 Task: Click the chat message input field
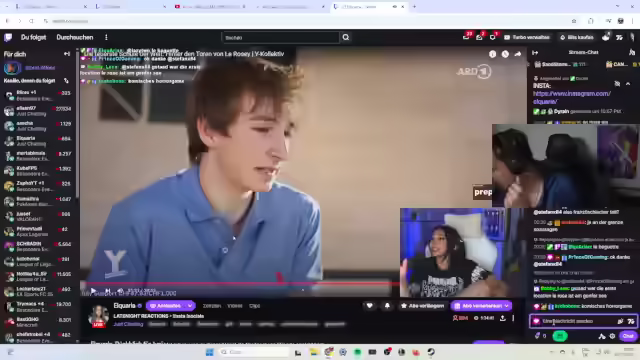578,321
